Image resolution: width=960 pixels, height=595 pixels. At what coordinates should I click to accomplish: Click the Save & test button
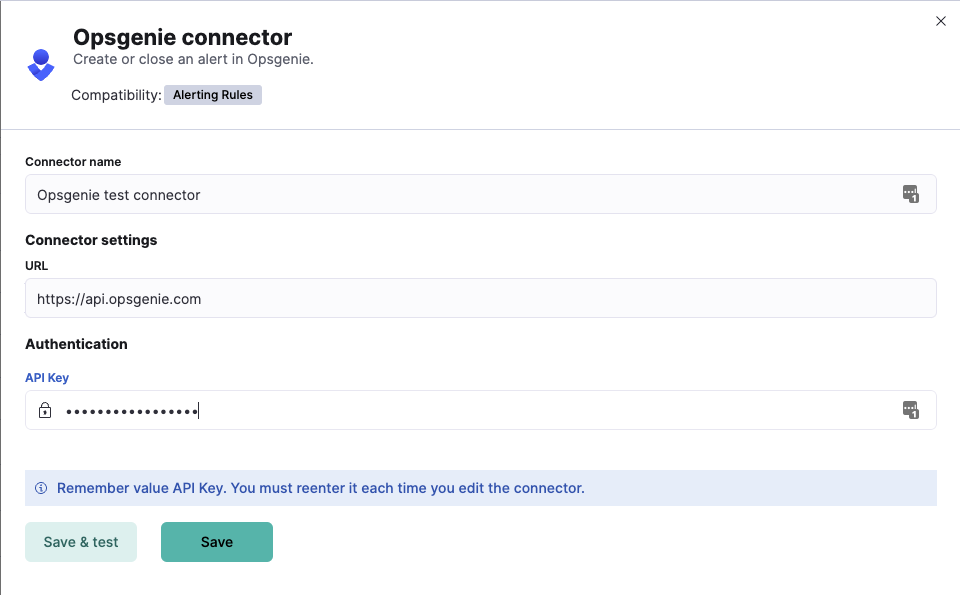pos(80,541)
